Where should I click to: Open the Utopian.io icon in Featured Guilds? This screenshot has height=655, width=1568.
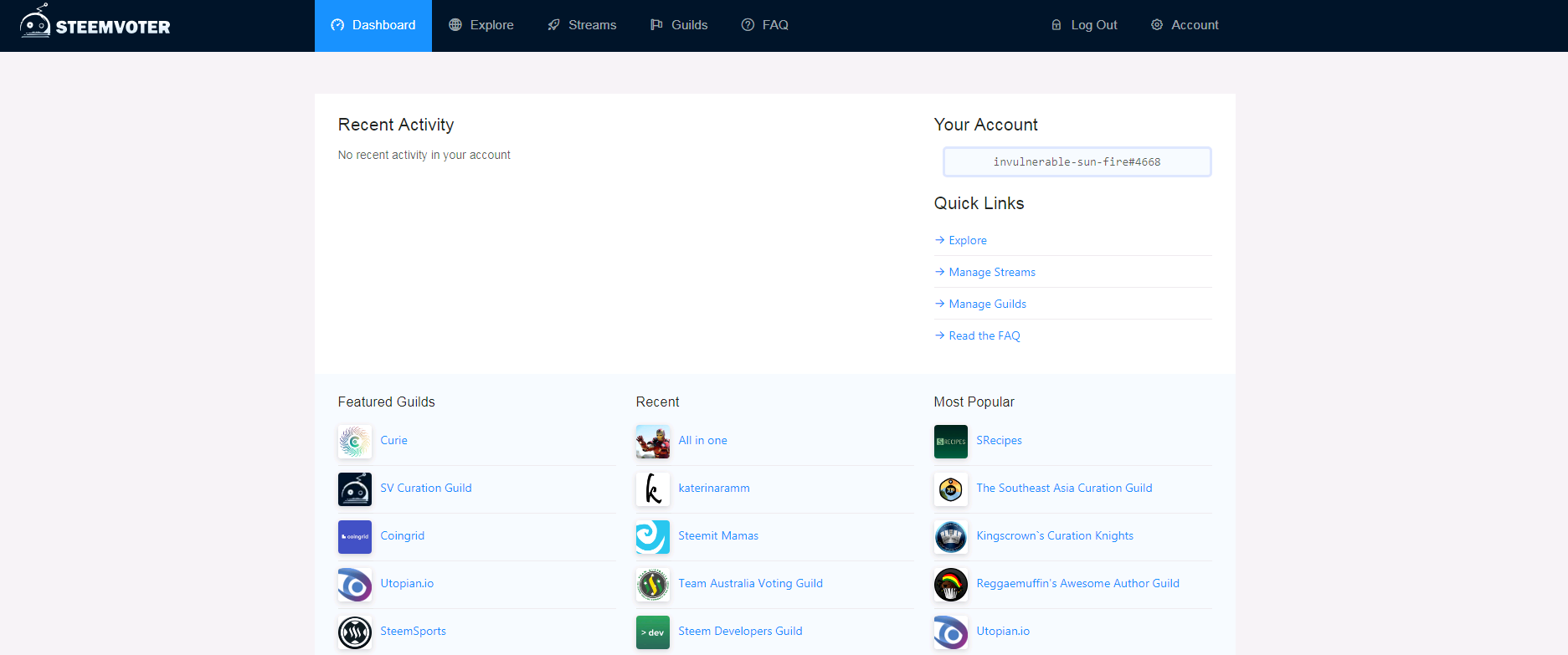tap(355, 584)
